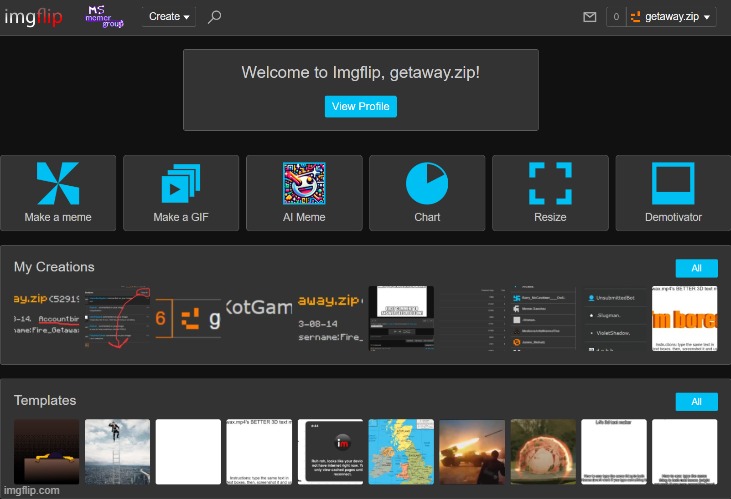
Task: Open the Accountbin text creation thumbnail
Action: [46, 319]
